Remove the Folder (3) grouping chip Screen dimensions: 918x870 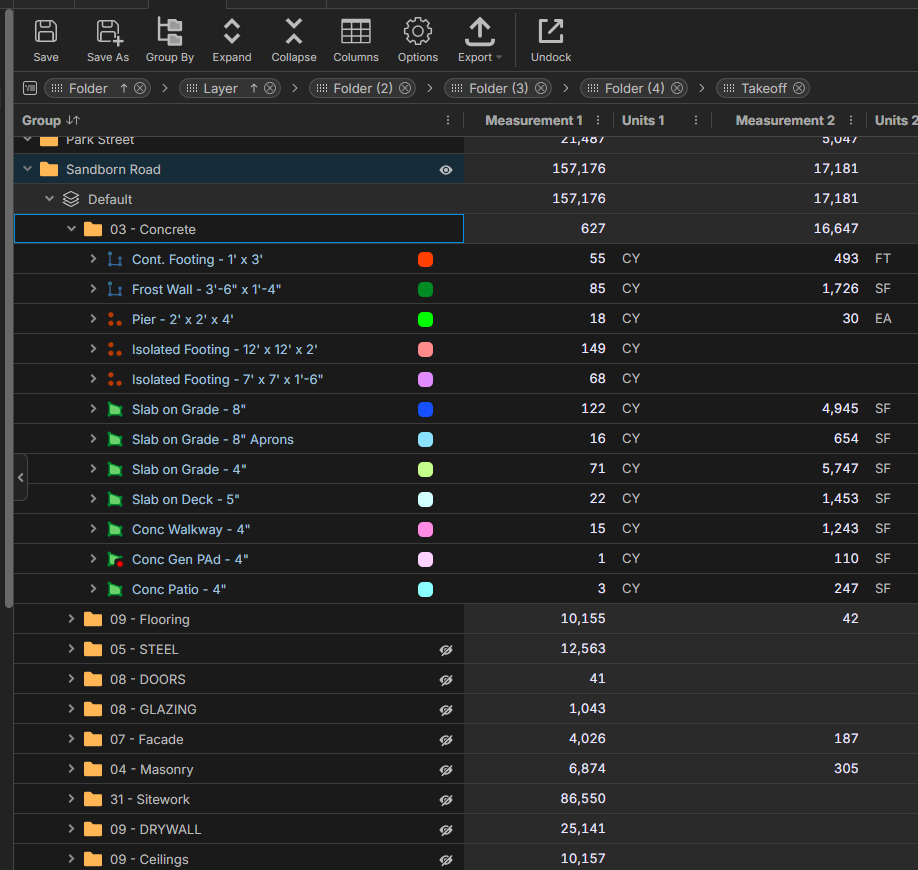[541, 88]
